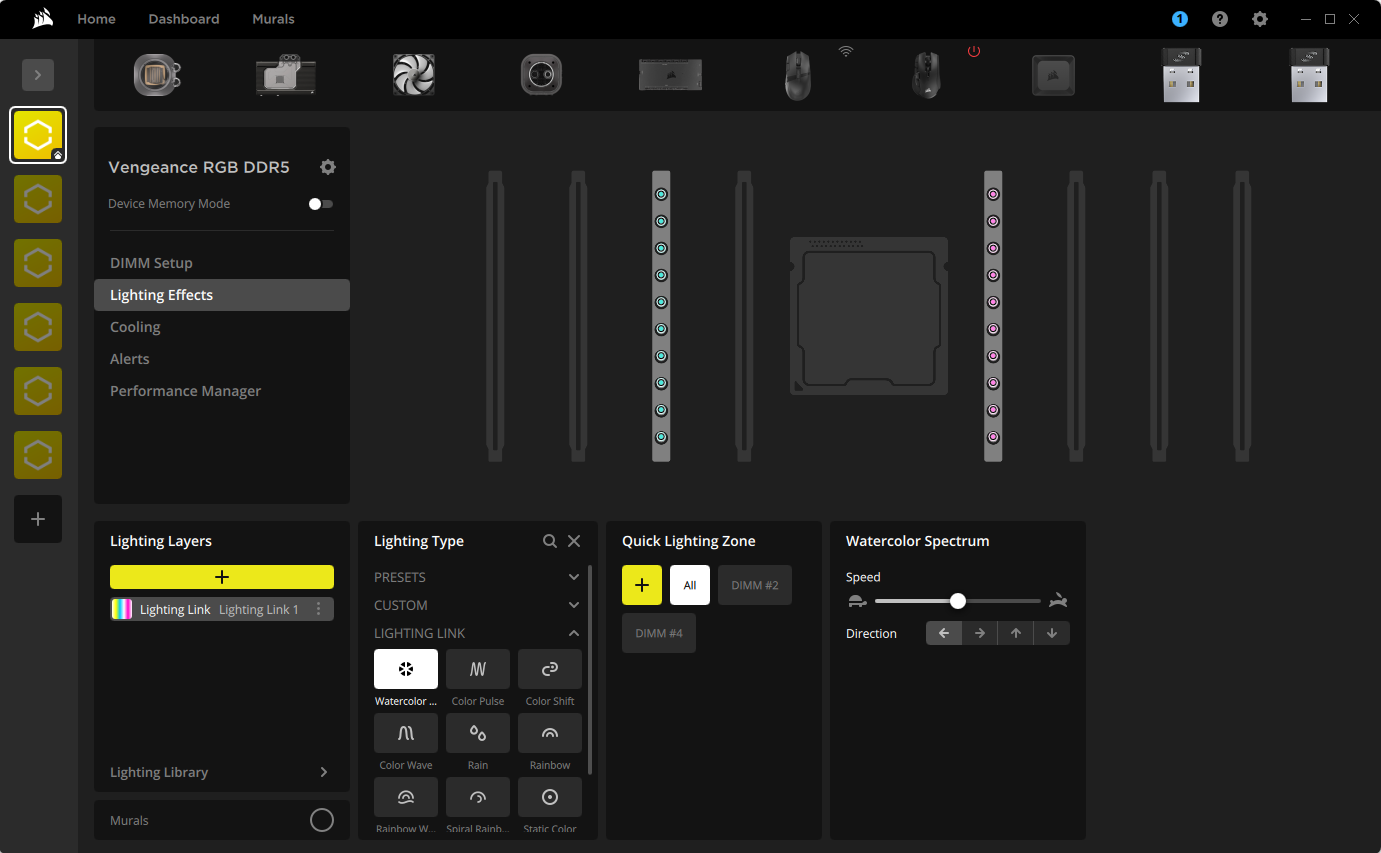Choose the Color Pulse lighting type
This screenshot has height=853, width=1381.
478,669
